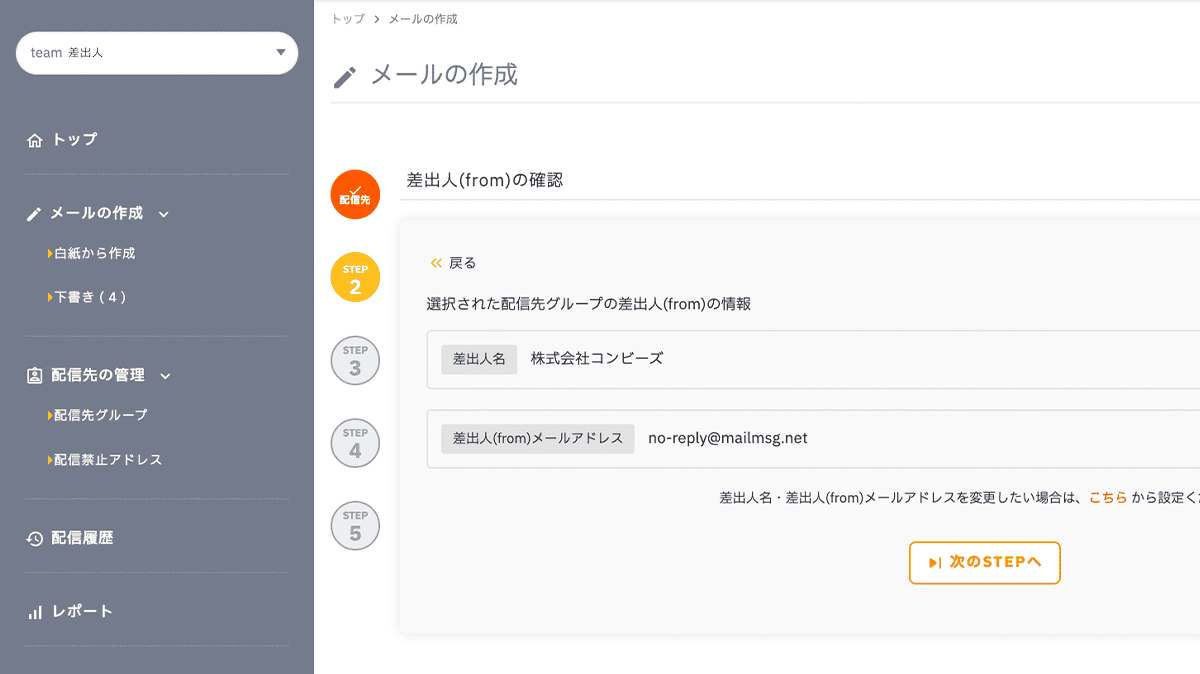Open 配信履歴 via the clock icon
This screenshot has width=1200, height=674.
point(35,537)
